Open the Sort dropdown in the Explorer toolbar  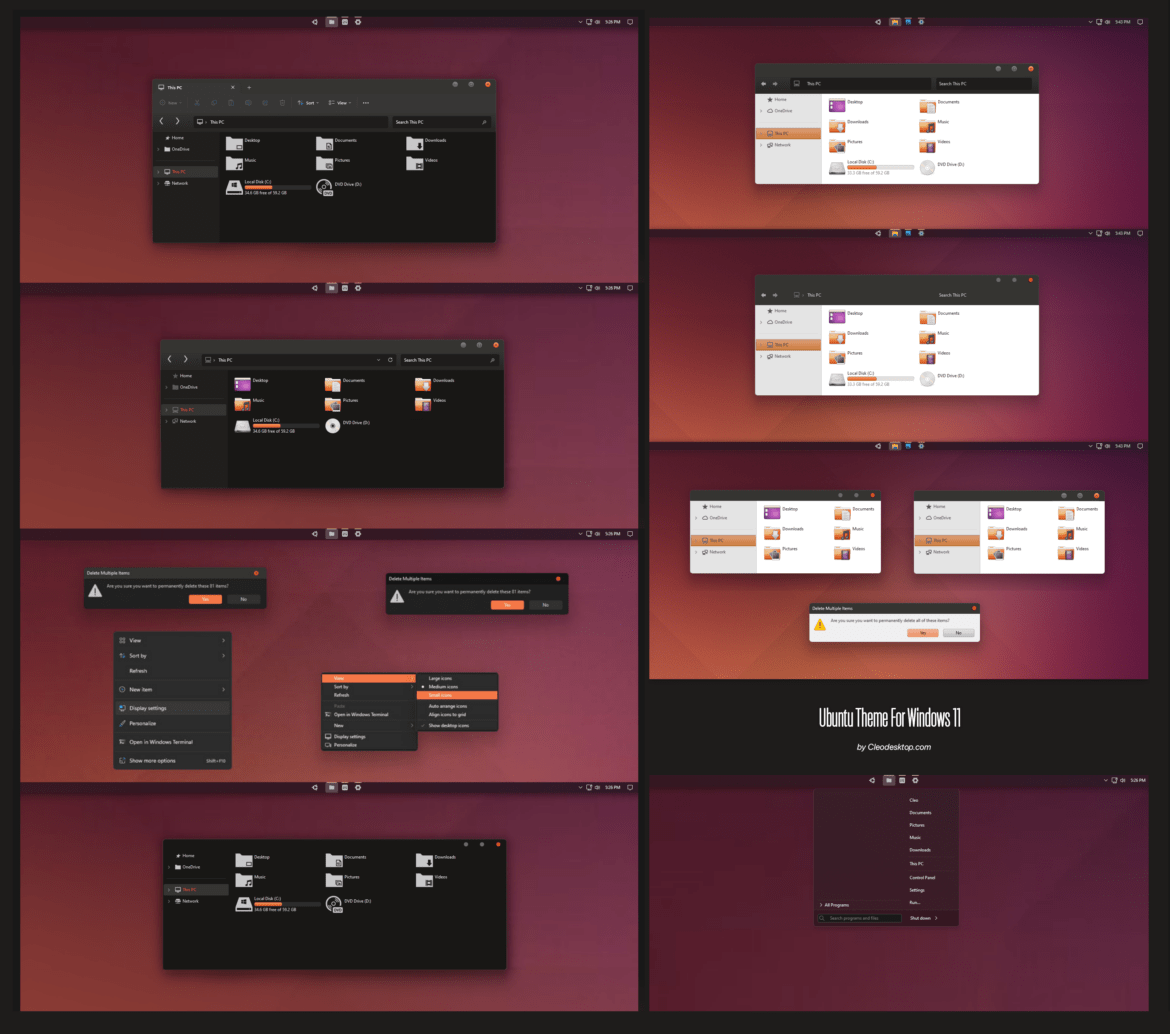pyautogui.click(x=310, y=103)
